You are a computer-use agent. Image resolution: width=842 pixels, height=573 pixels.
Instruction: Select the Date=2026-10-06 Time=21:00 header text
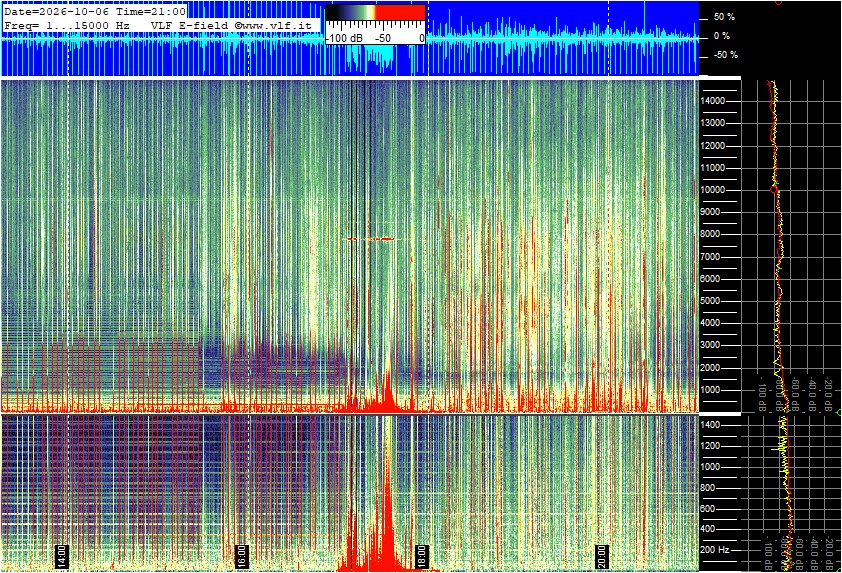[x=95, y=11]
